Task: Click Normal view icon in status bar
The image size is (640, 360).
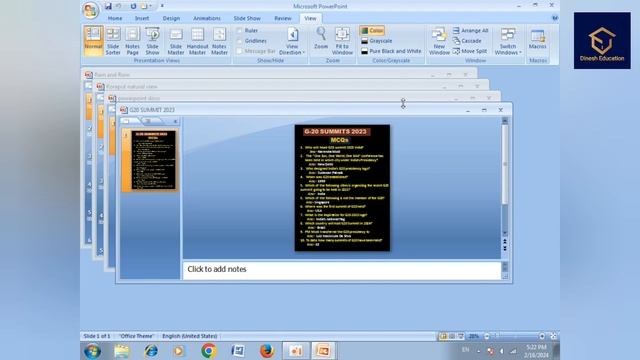Action: tap(443, 336)
